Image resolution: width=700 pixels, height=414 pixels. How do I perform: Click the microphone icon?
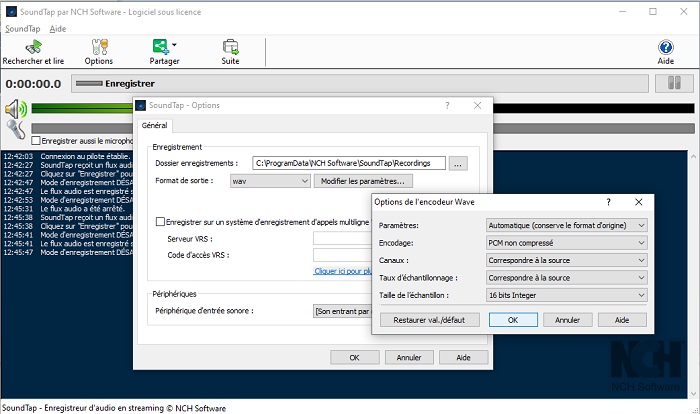pos(16,130)
